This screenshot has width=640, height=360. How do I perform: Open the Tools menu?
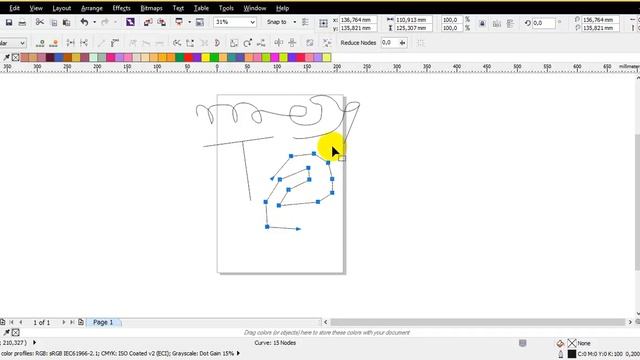point(226,8)
